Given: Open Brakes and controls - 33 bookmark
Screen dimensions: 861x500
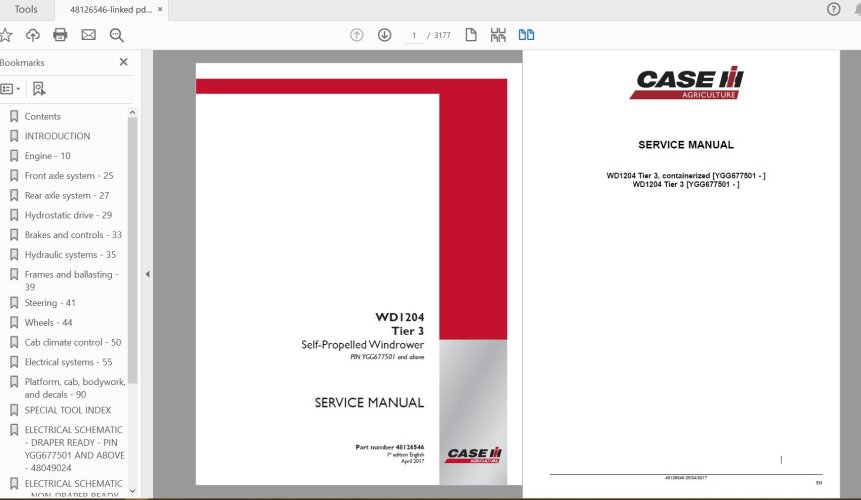Looking at the screenshot, I should (73, 235).
